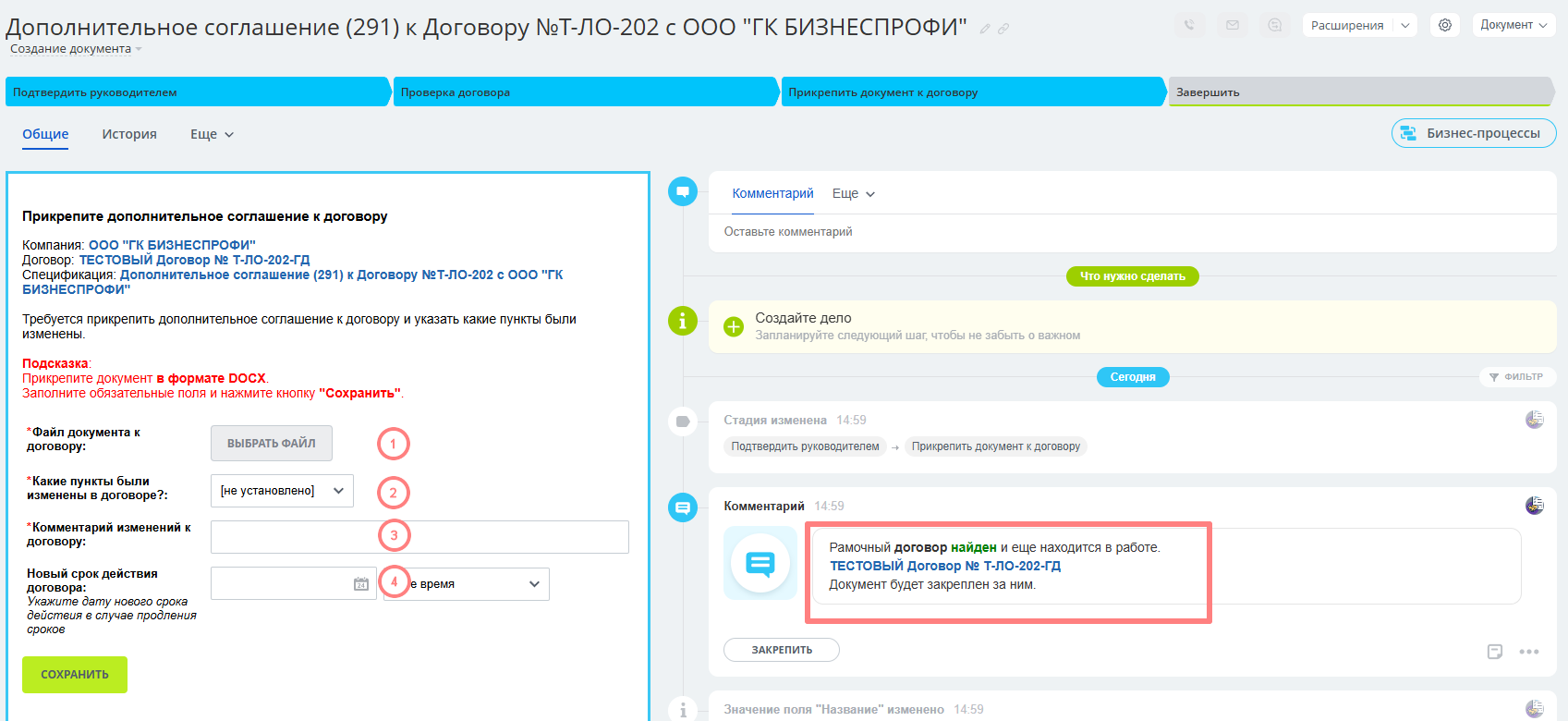Open '[не установлено]' changed clauses dropdown
The width and height of the screenshot is (1568, 721).
(x=282, y=491)
